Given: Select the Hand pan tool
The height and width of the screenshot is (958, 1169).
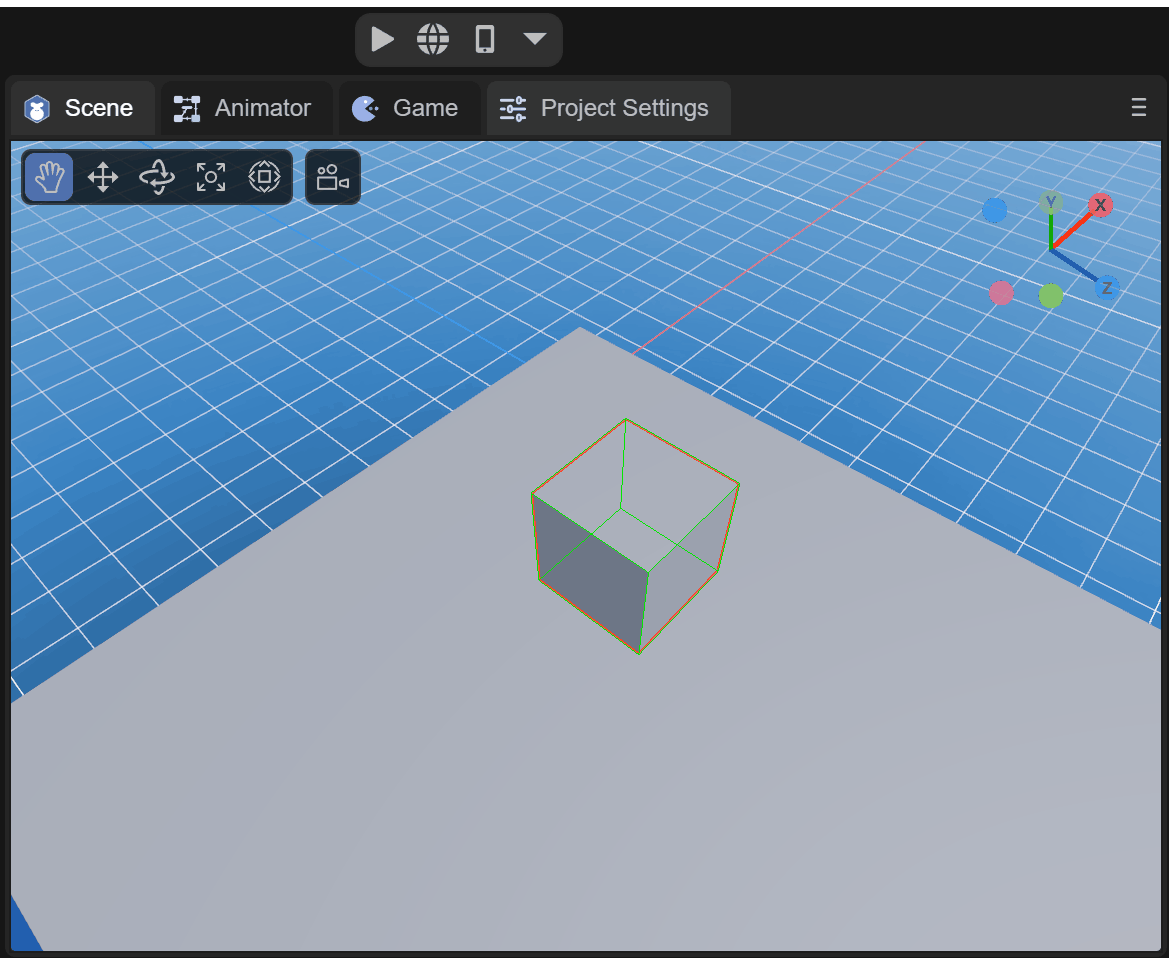Looking at the screenshot, I should coord(49,178).
